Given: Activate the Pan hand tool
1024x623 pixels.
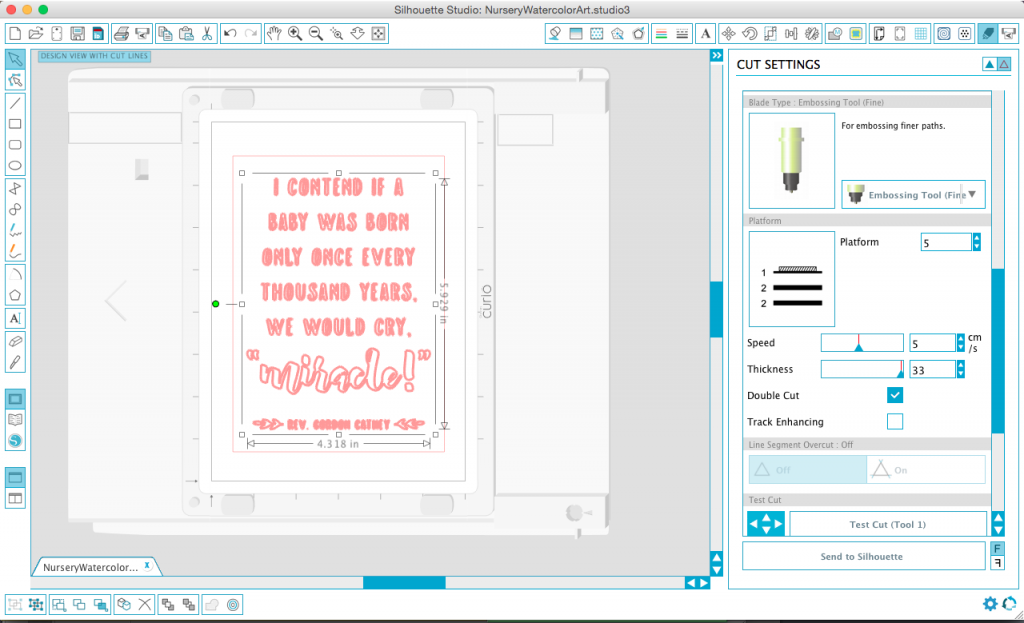Looking at the screenshot, I should click(274, 33).
